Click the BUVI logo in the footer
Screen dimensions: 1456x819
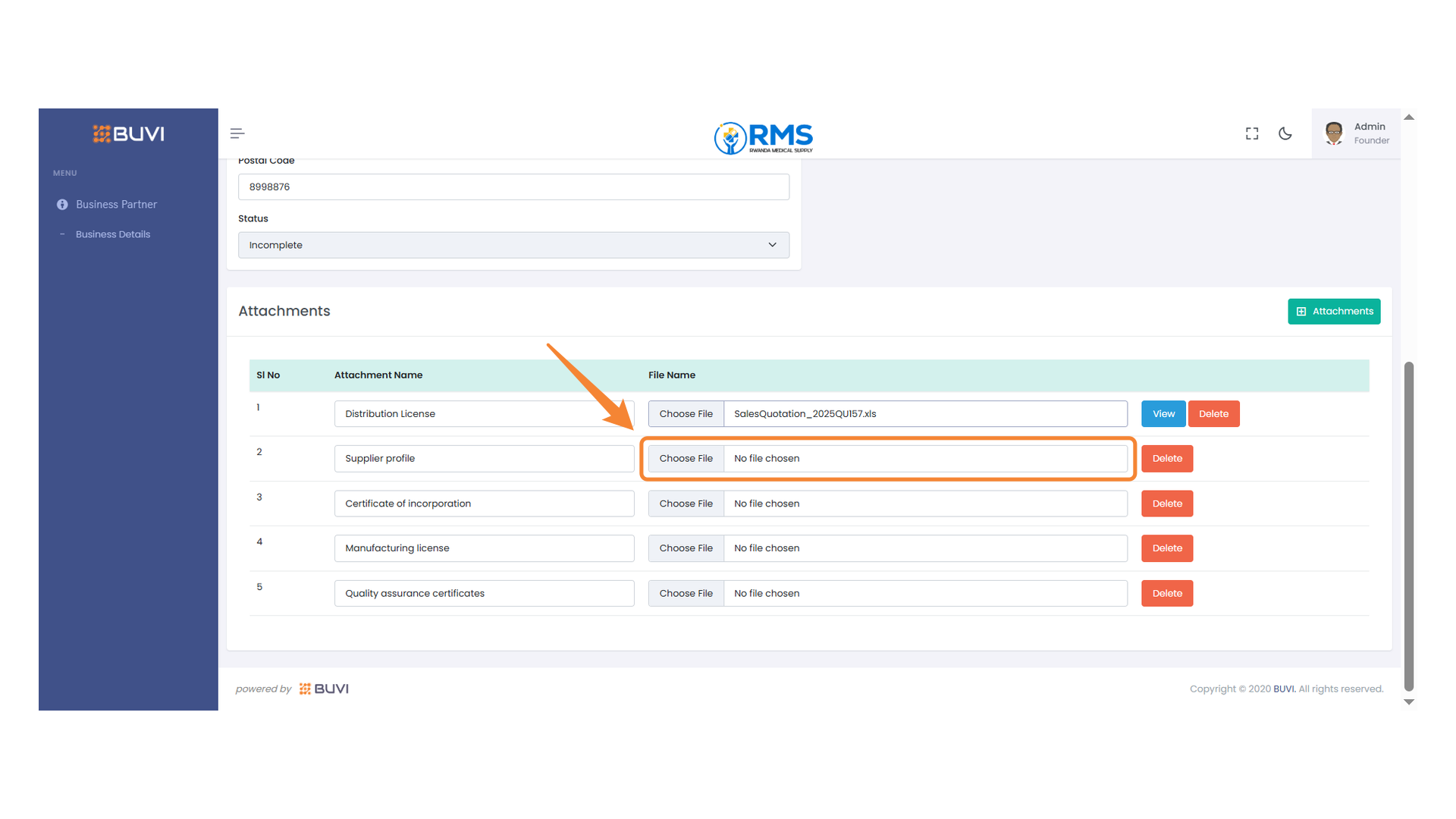click(324, 689)
